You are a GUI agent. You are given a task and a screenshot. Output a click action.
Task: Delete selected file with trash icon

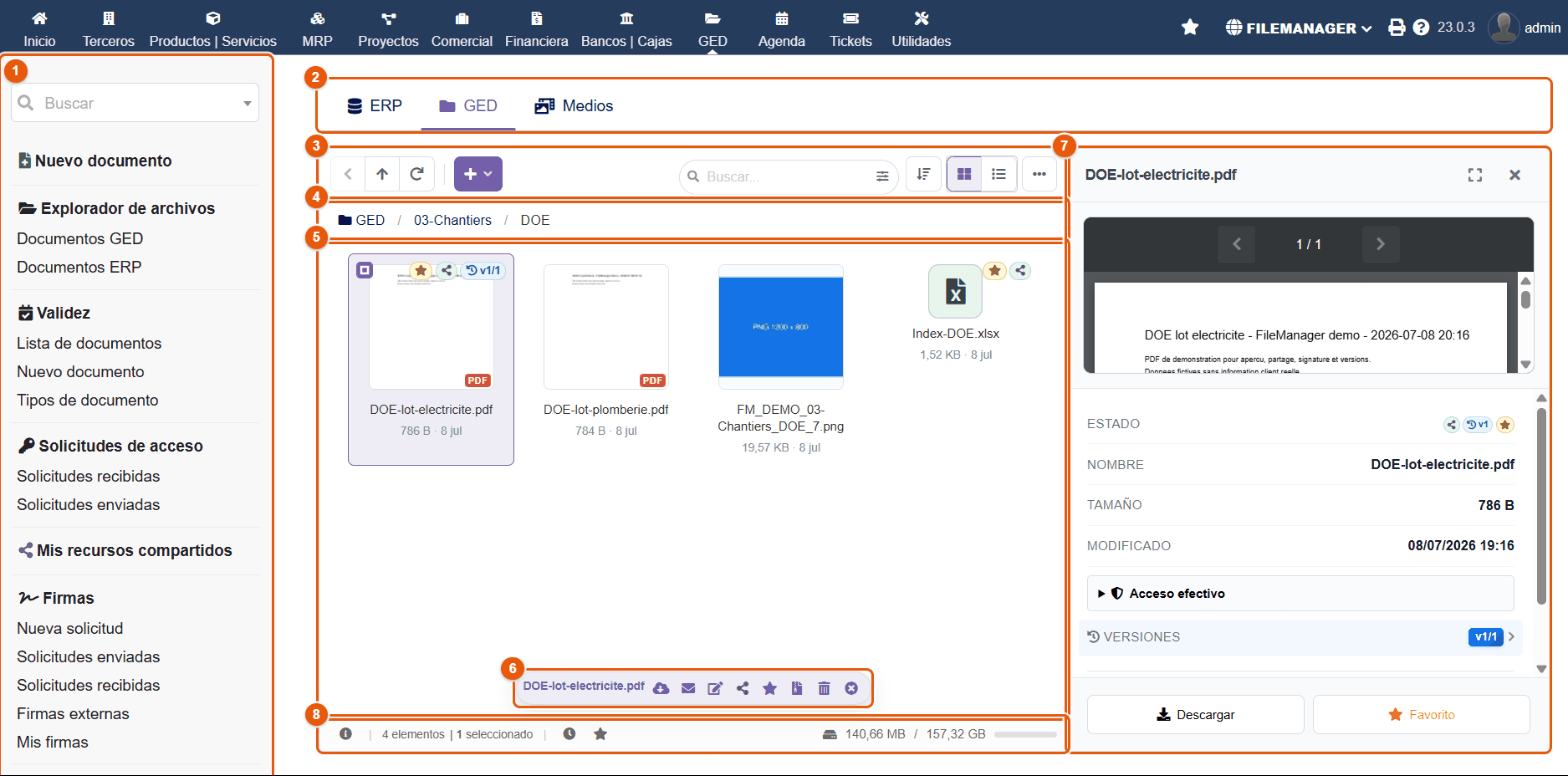(x=824, y=688)
